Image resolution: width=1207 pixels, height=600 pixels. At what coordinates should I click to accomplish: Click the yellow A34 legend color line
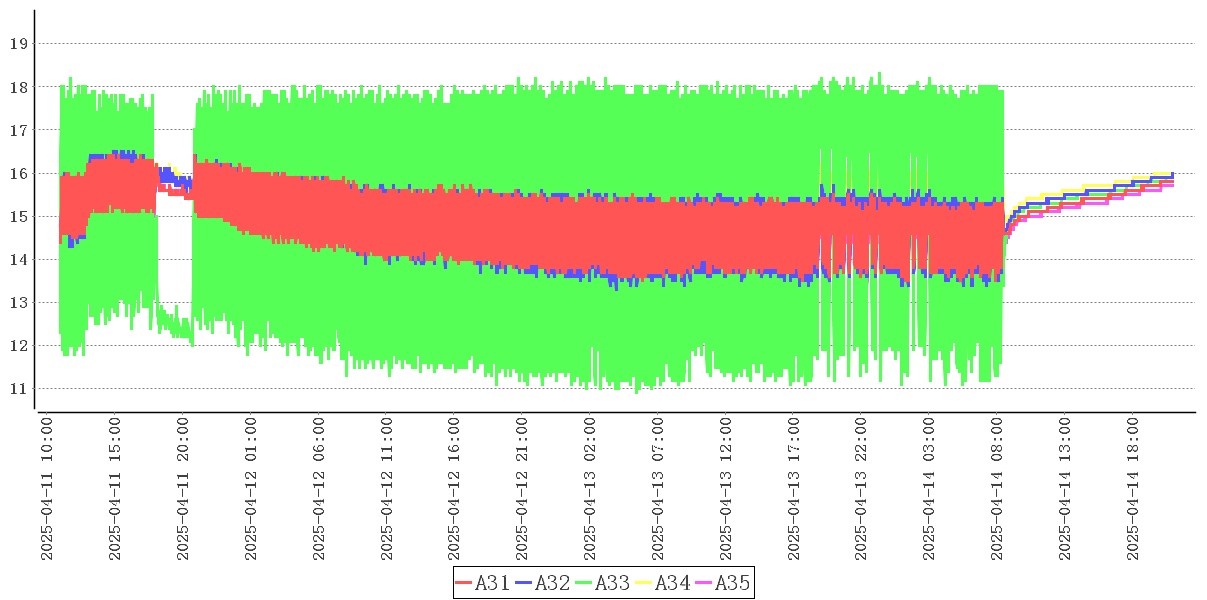tap(644, 583)
